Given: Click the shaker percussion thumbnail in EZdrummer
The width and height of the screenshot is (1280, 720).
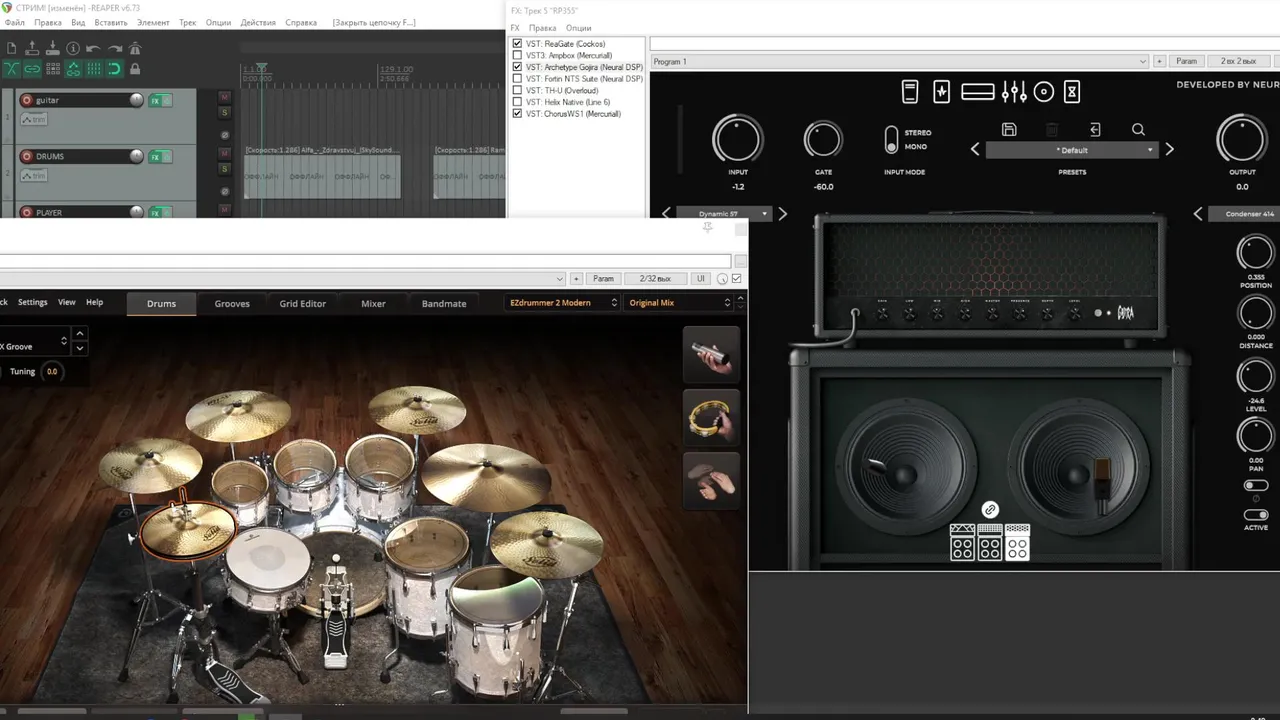Looking at the screenshot, I should point(712,355).
